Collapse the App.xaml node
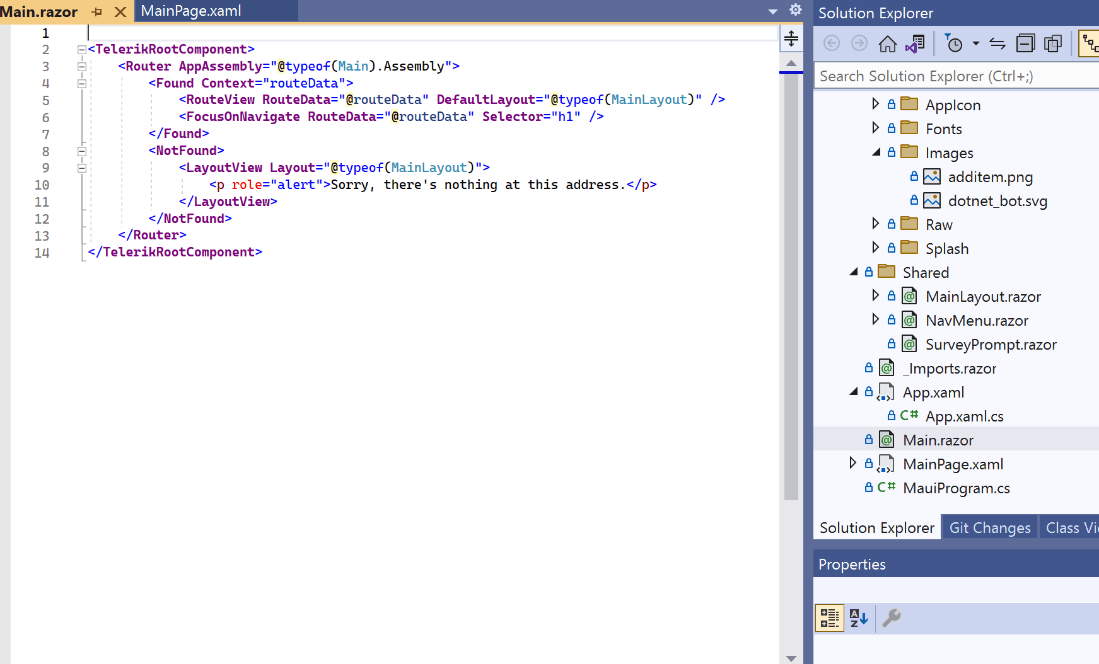 854,392
